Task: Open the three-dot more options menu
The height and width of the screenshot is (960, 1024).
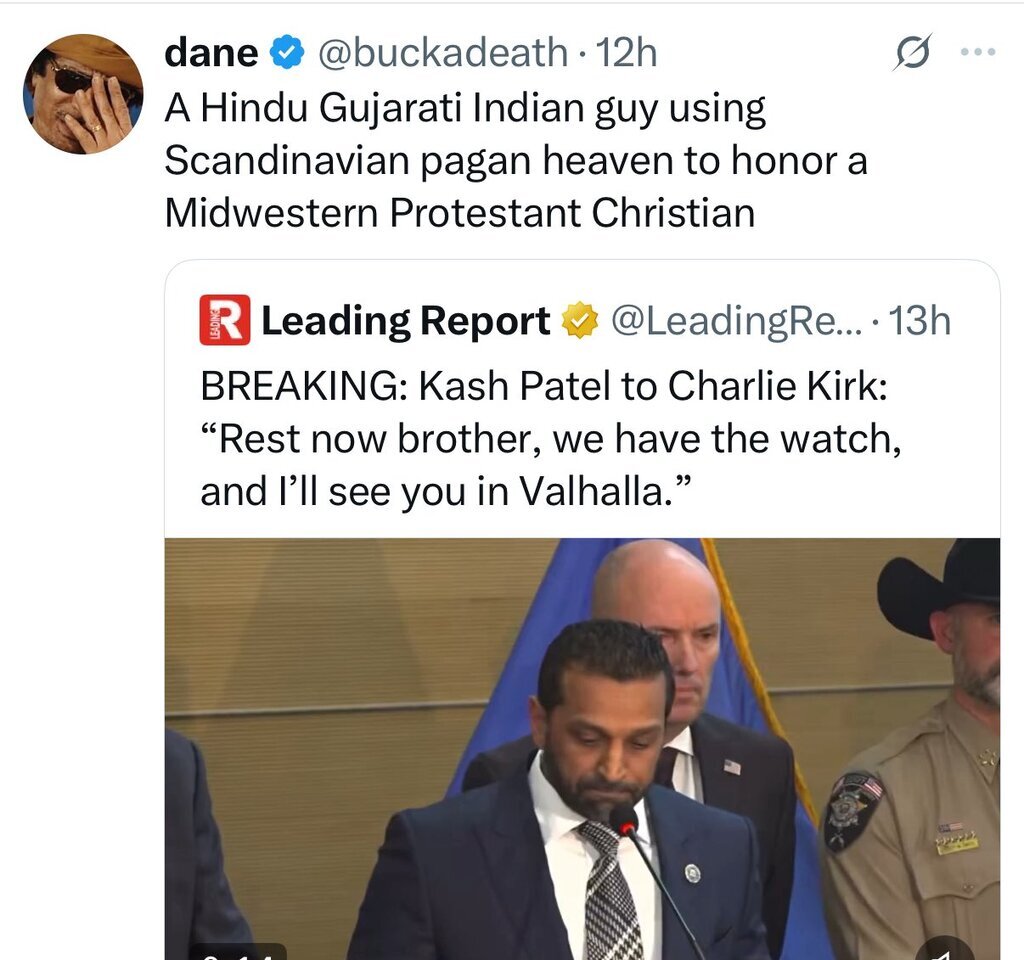Action: pos(978,52)
